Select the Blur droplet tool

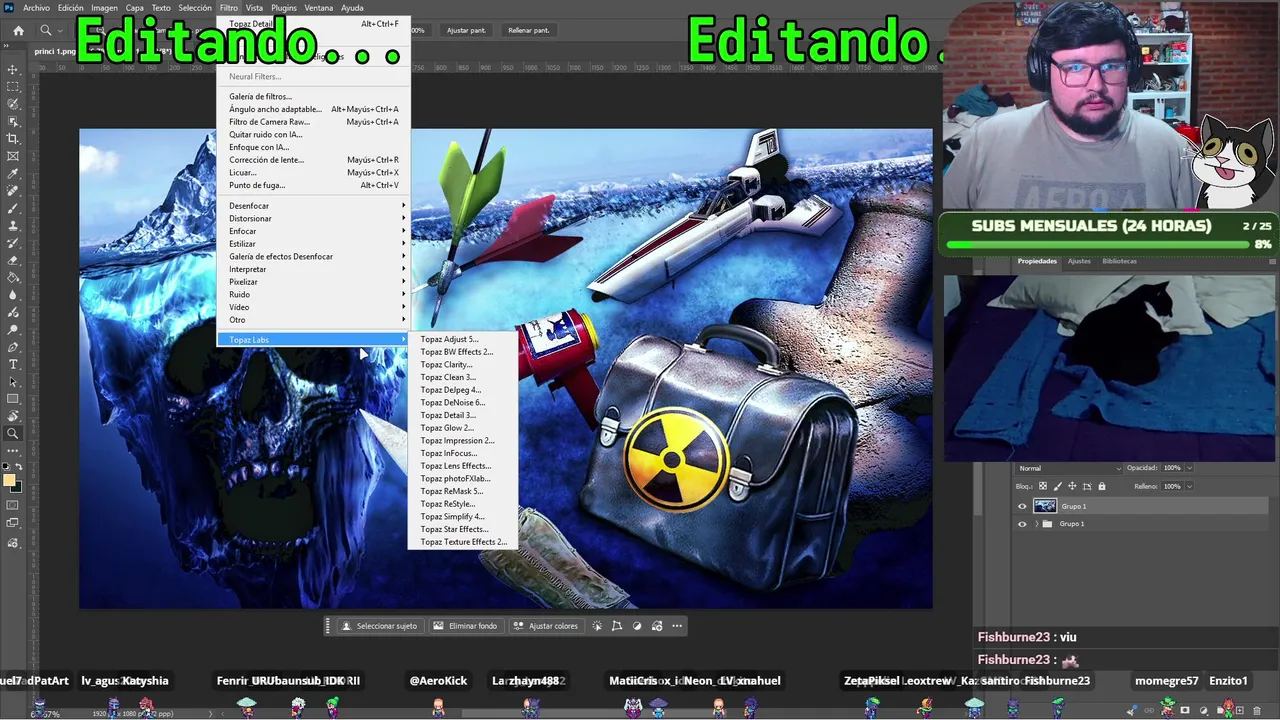[x=13, y=295]
